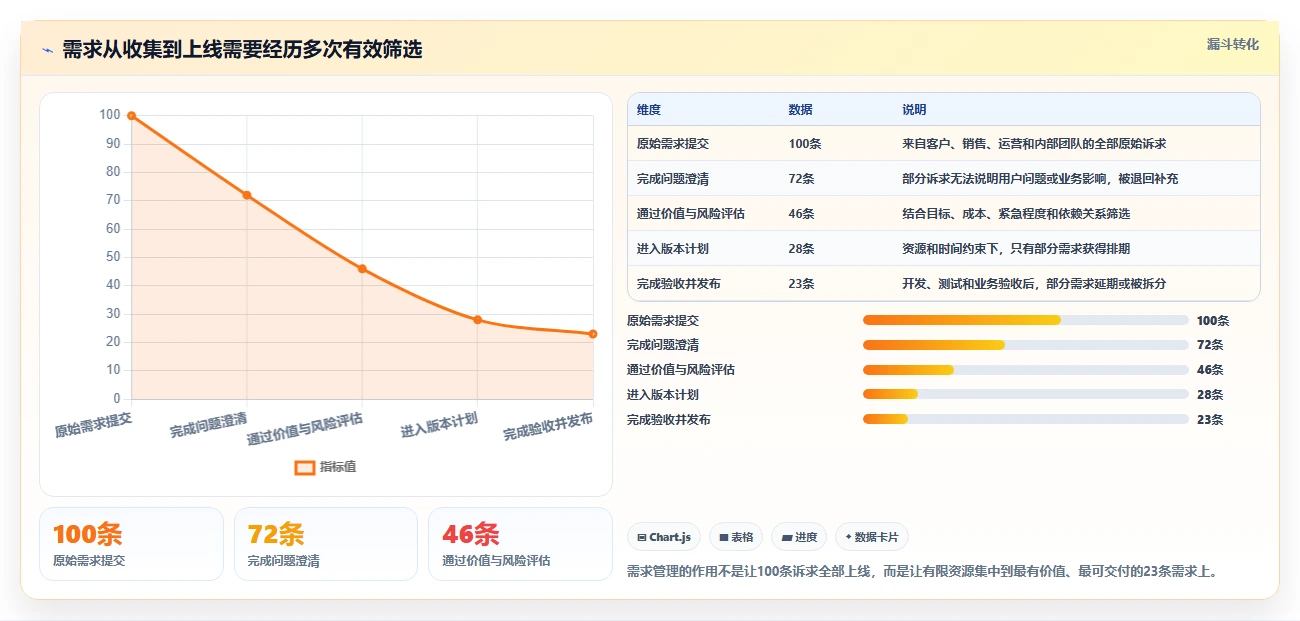
Task: Click the 100条 data card
Action: tap(131, 544)
